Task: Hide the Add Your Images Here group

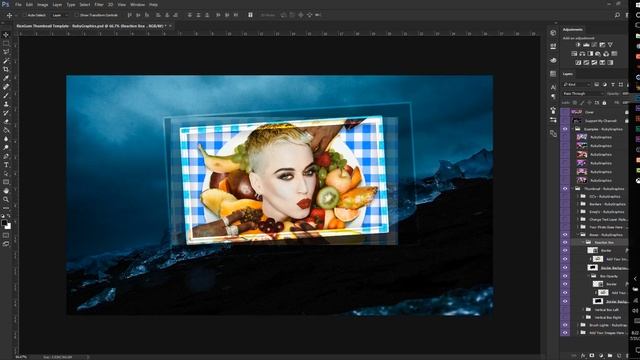Action: point(565,333)
